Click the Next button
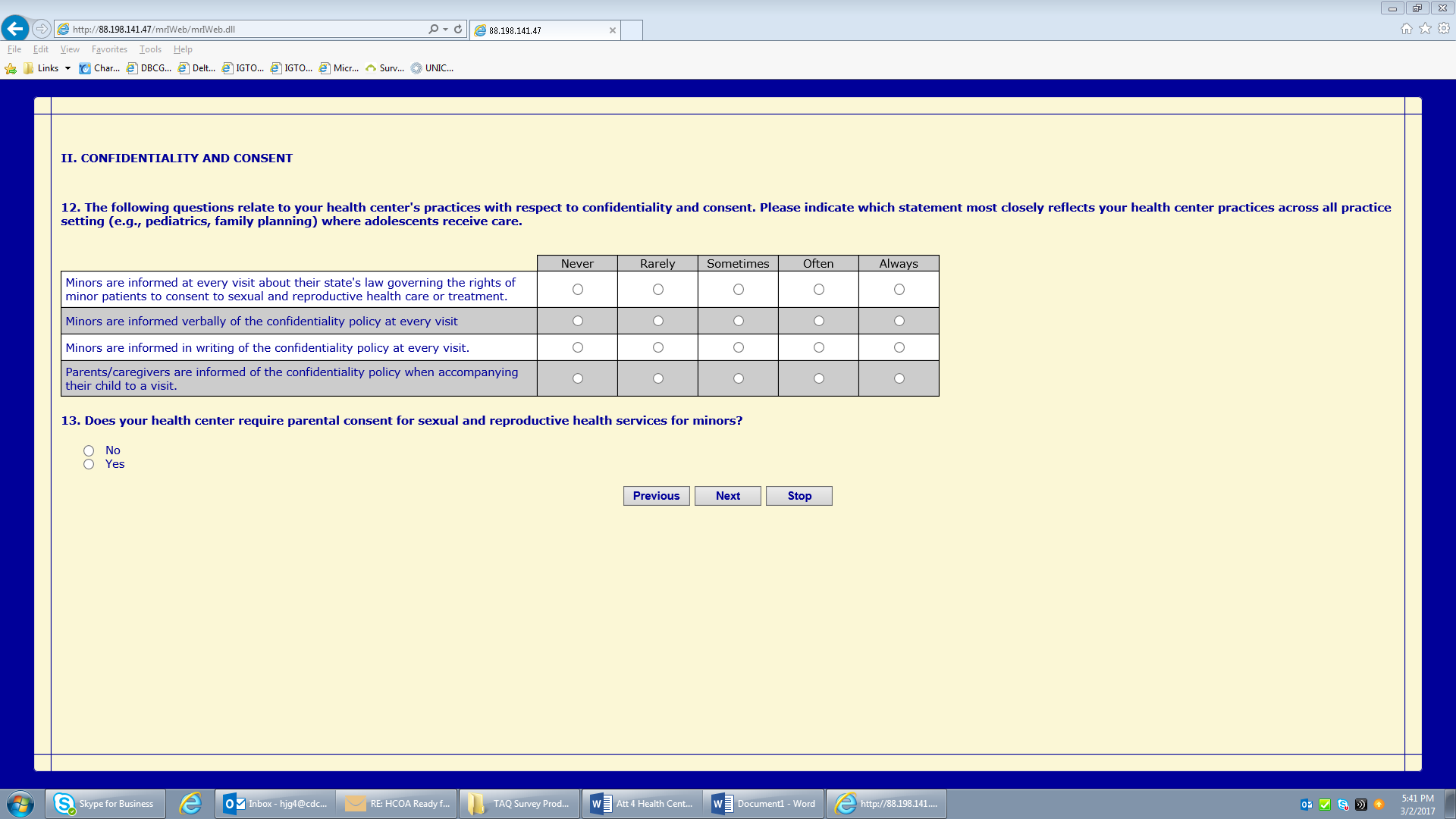This screenshot has height=819, width=1456. (x=727, y=496)
